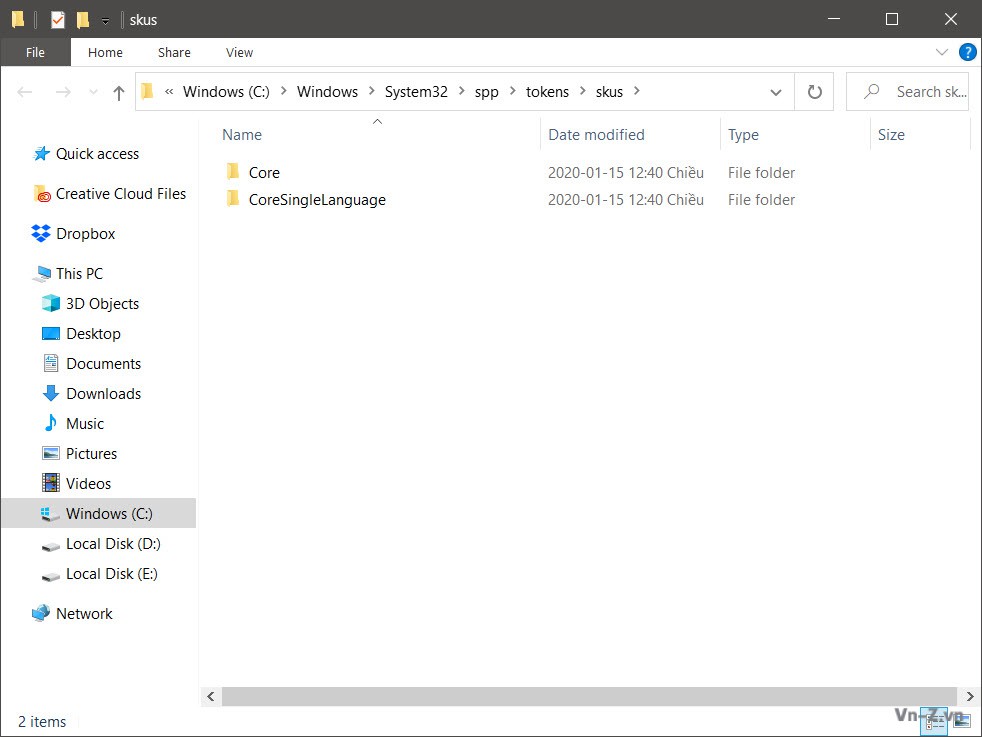The image size is (982, 737).
Task: Switch to large icons view button
Action: click(x=962, y=721)
